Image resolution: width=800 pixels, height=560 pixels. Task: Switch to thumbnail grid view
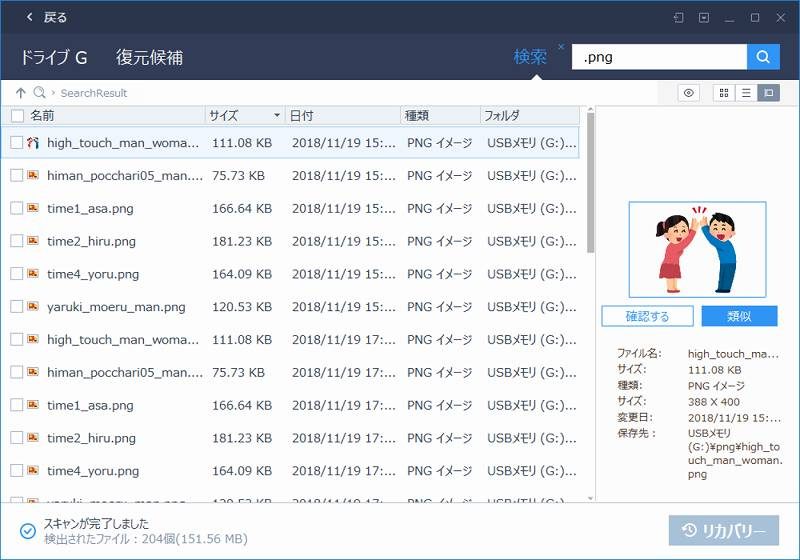coord(723,93)
